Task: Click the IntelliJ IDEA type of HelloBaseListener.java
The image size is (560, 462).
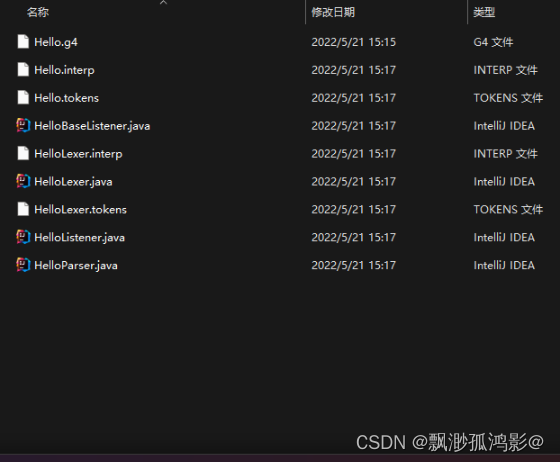Action: tap(504, 126)
